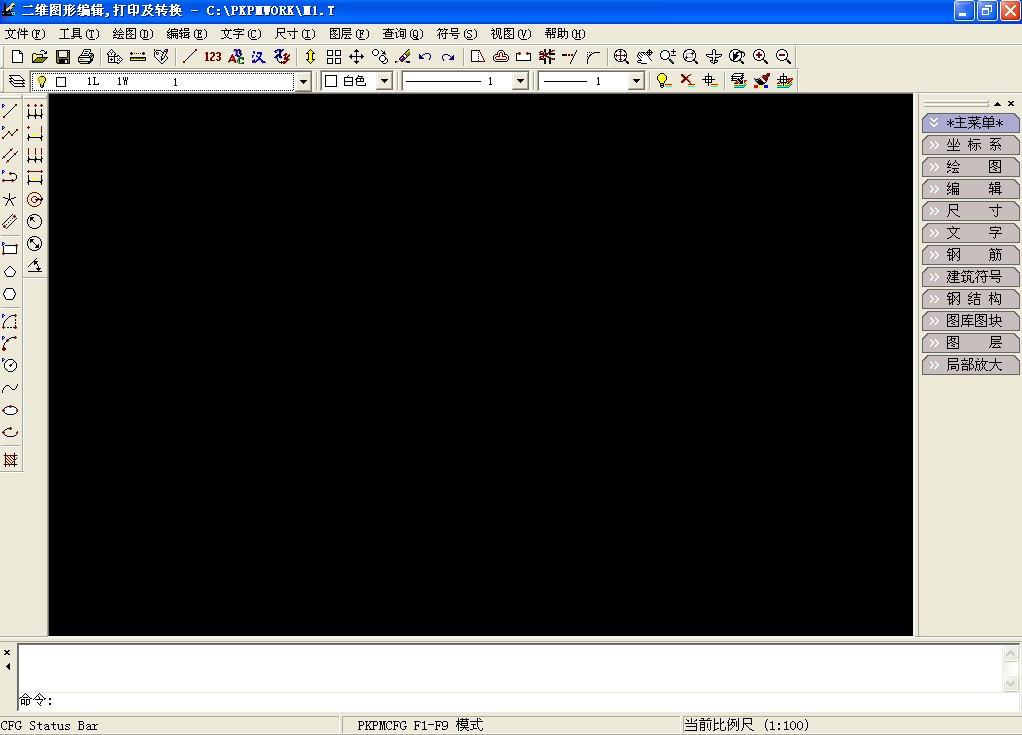Click the 建筑符号 side panel button

pos(971,277)
